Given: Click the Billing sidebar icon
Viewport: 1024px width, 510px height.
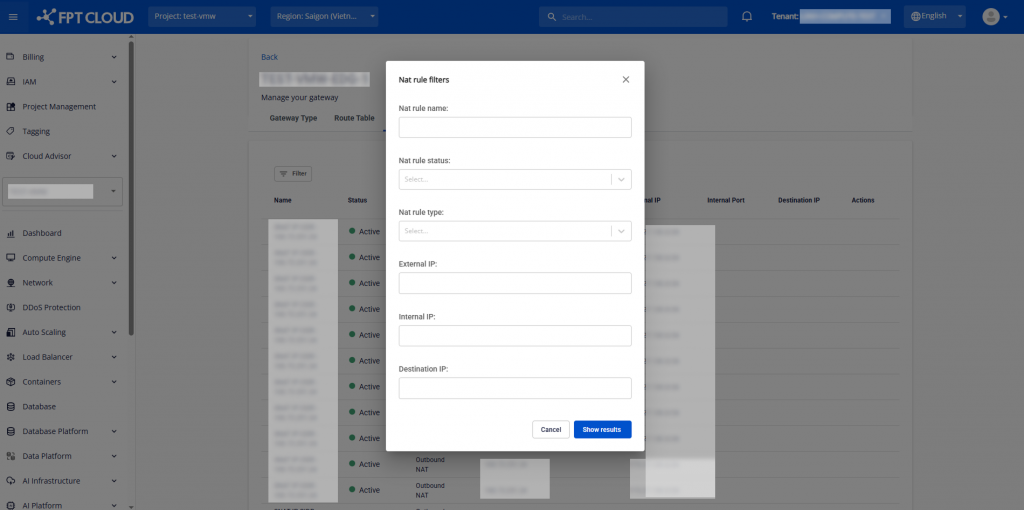Looking at the screenshot, I should tap(10, 57).
